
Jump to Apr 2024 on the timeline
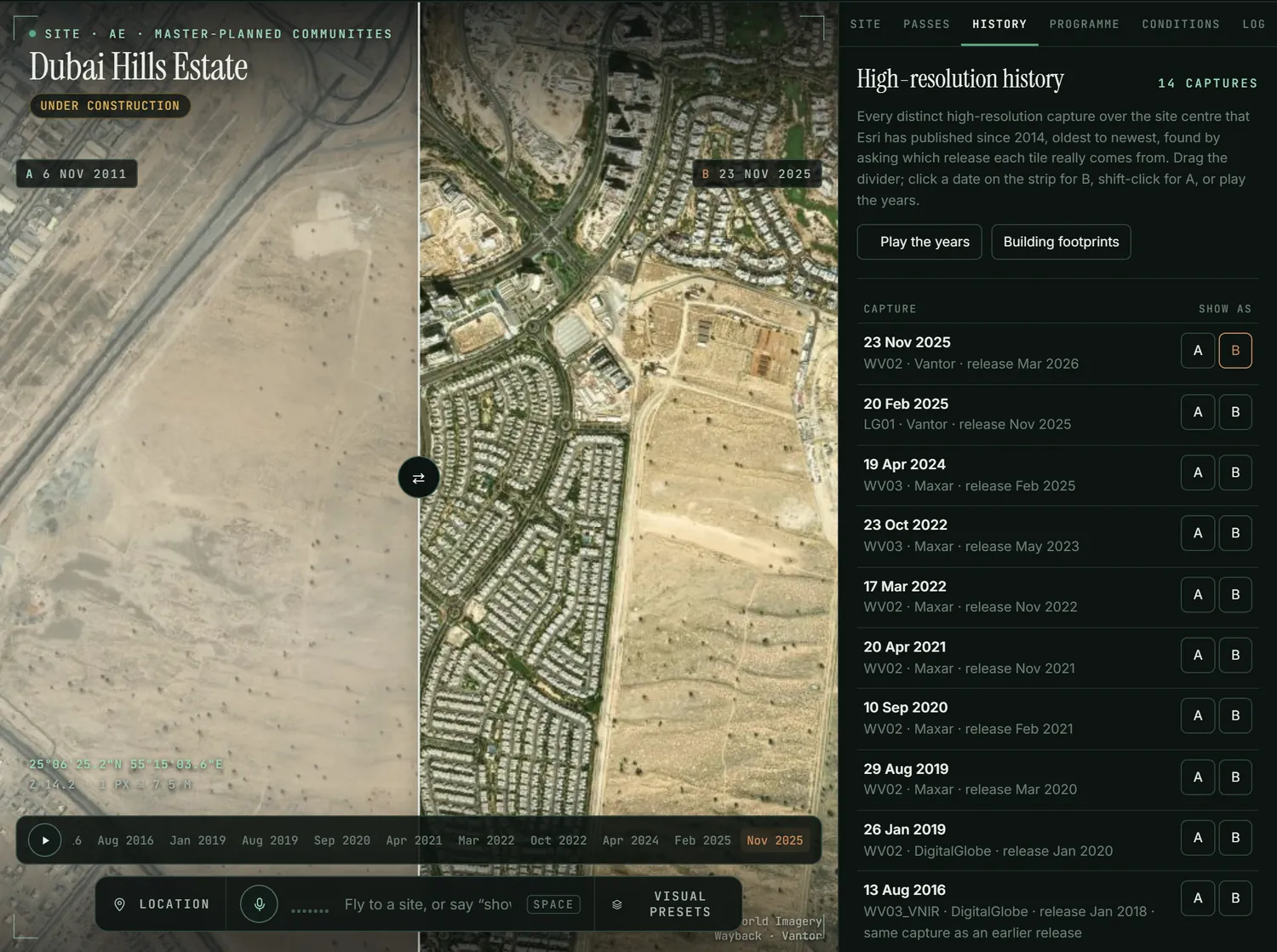tap(631, 840)
